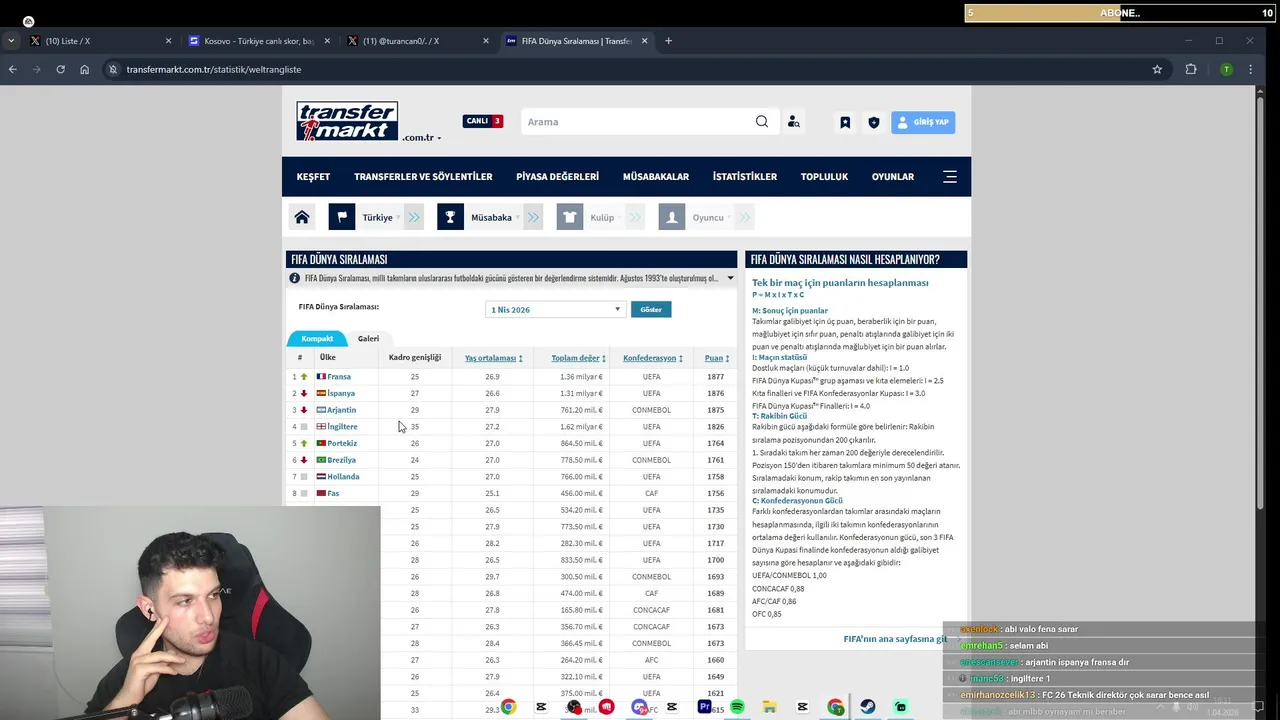Viewport: 1280px width, 720px height.
Task: Open the .com.tr domain dropdown
Action: click(421, 138)
